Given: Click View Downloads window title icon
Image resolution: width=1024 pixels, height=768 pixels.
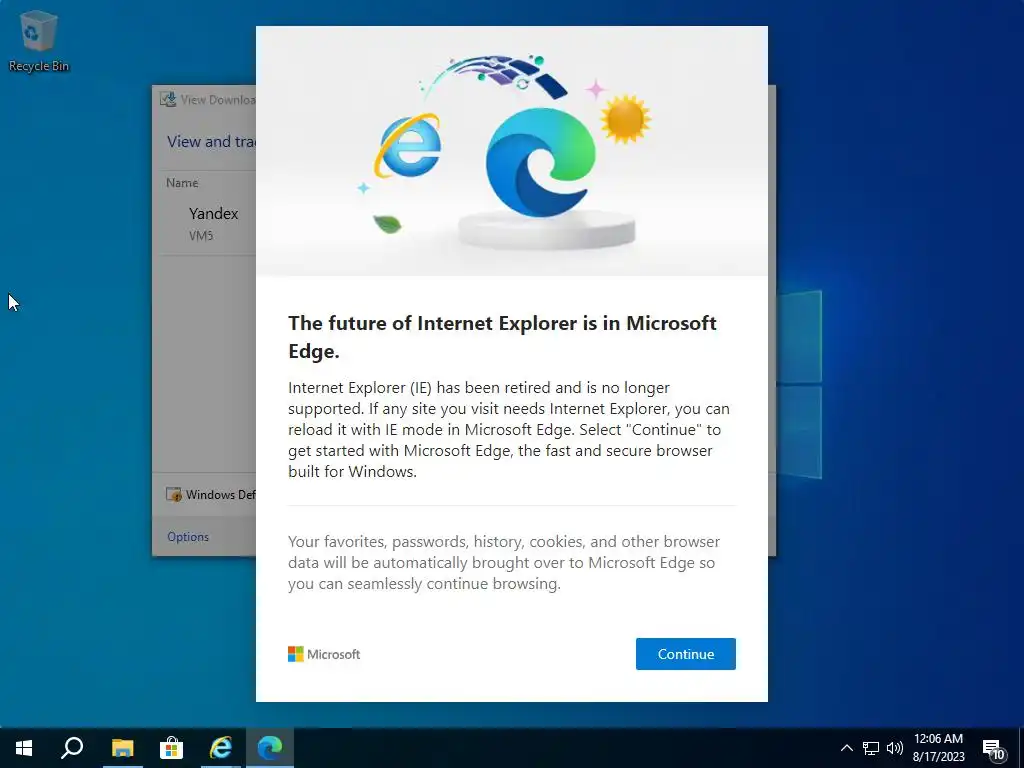Looking at the screenshot, I should click(168, 99).
